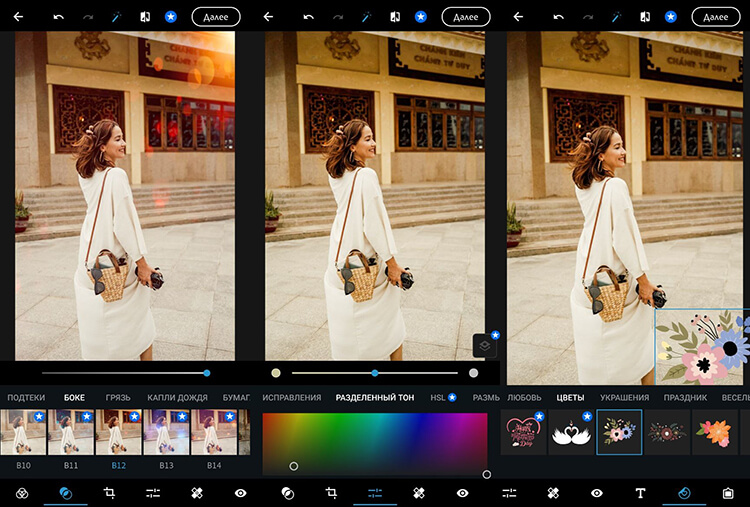This screenshot has height=507, width=750.
Task: Pick the B14 bokeh preset thumbnail
Action: [214, 432]
